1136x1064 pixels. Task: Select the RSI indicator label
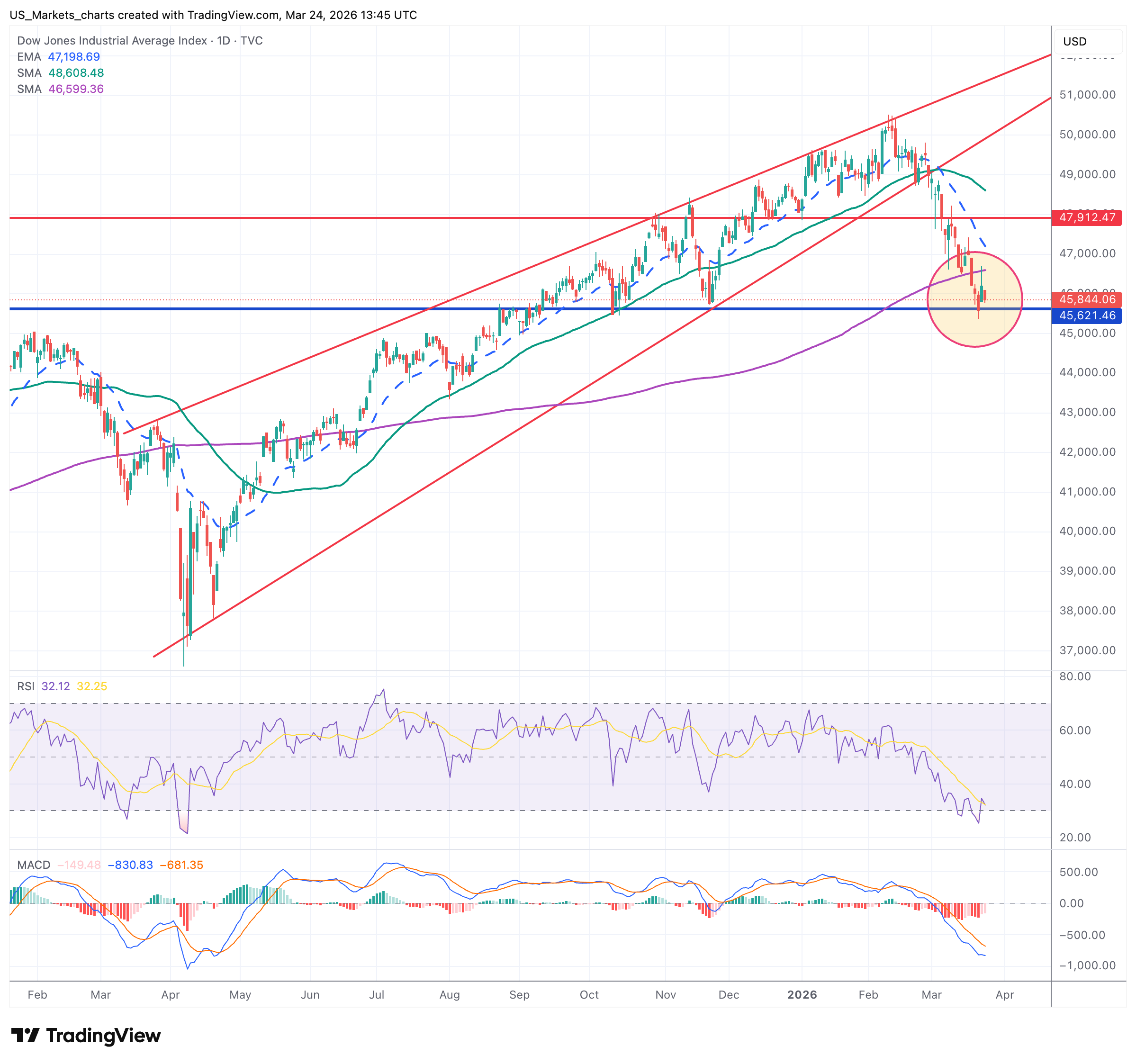pyautogui.click(x=26, y=685)
